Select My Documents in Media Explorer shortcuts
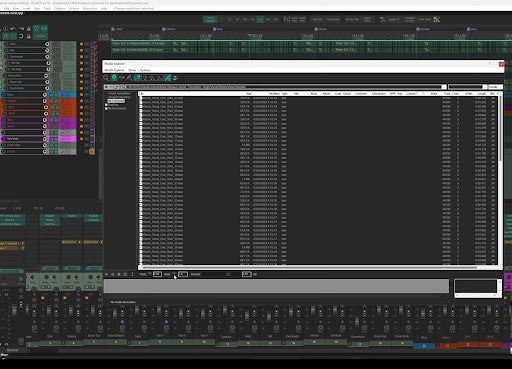Image resolution: width=512 pixels, height=369 pixels. (x=116, y=108)
